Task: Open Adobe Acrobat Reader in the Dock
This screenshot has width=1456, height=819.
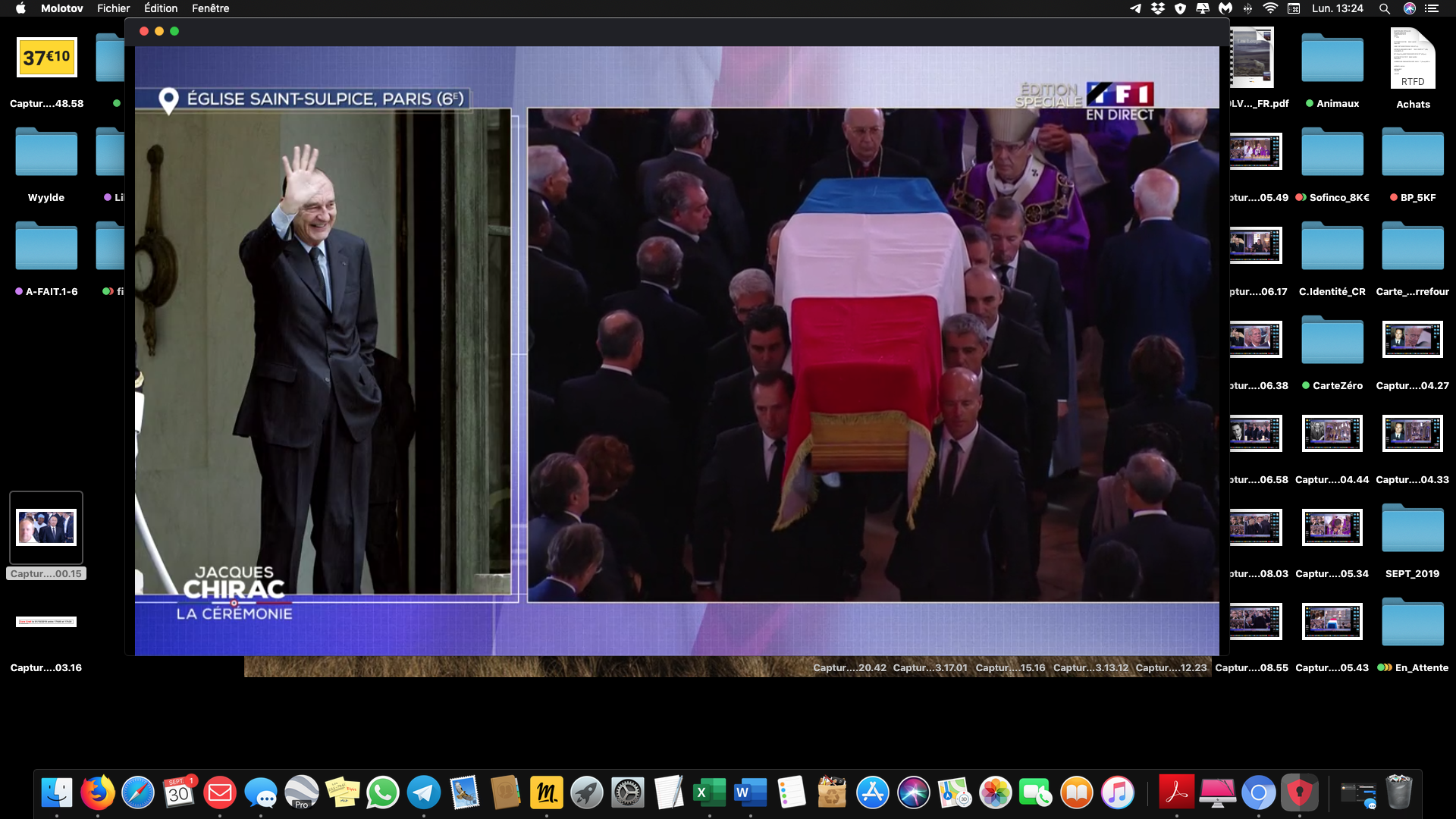Action: click(1176, 793)
